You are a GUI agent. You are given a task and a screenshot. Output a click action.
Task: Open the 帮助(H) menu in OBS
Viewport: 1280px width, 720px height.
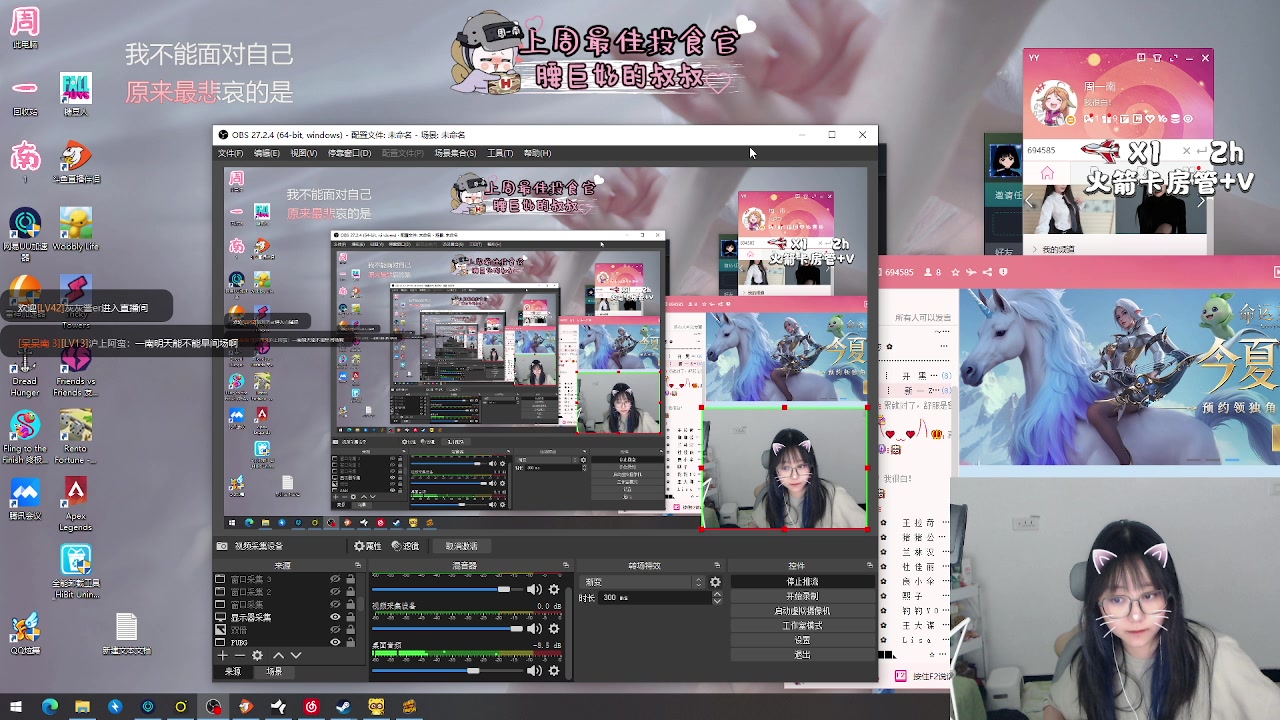537,153
